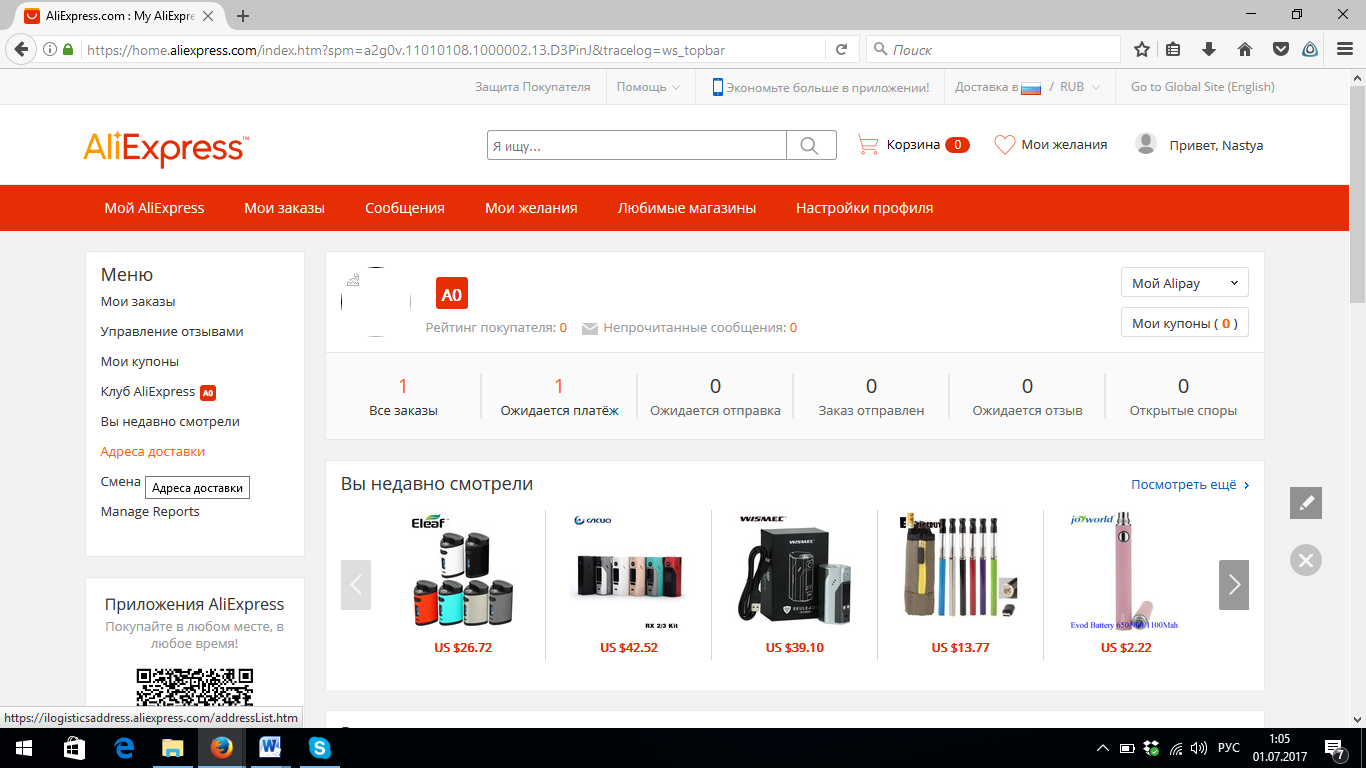Viewport: 1366px width, 768px height.
Task: Open Skype from the taskbar
Action: [320, 748]
